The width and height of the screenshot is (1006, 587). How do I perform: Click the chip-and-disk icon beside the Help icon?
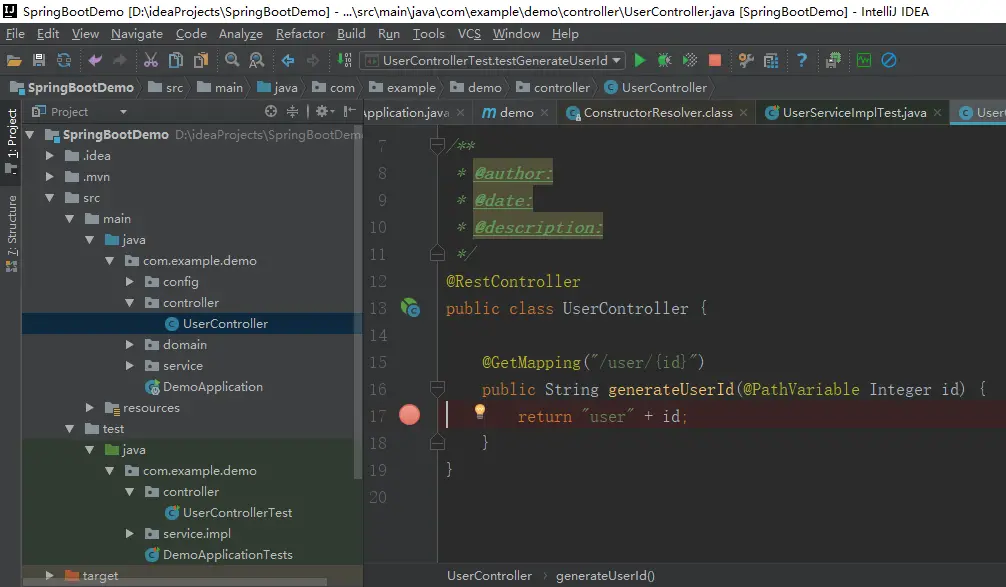833,60
